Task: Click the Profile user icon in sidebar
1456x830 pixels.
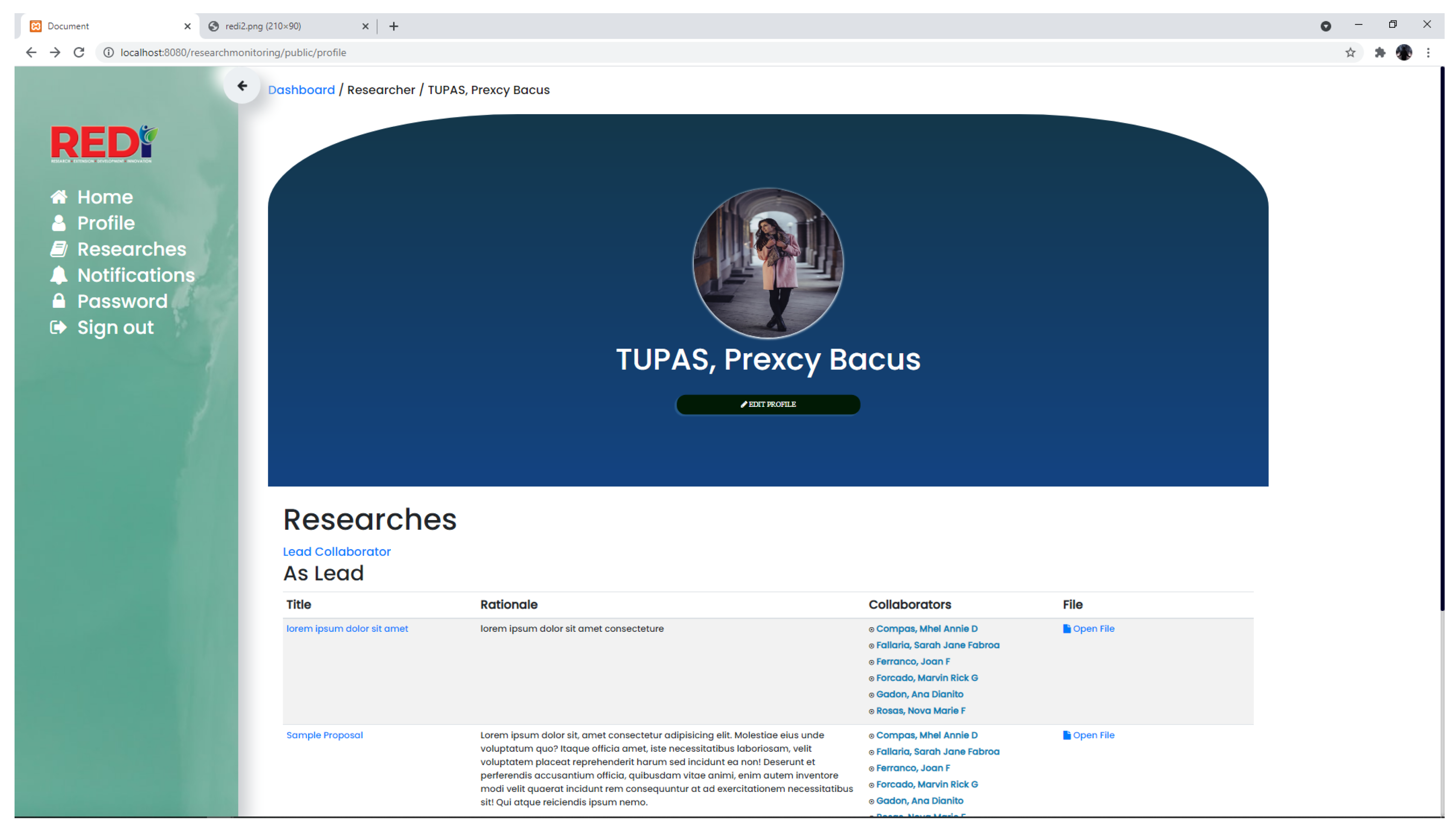Action: 59,223
